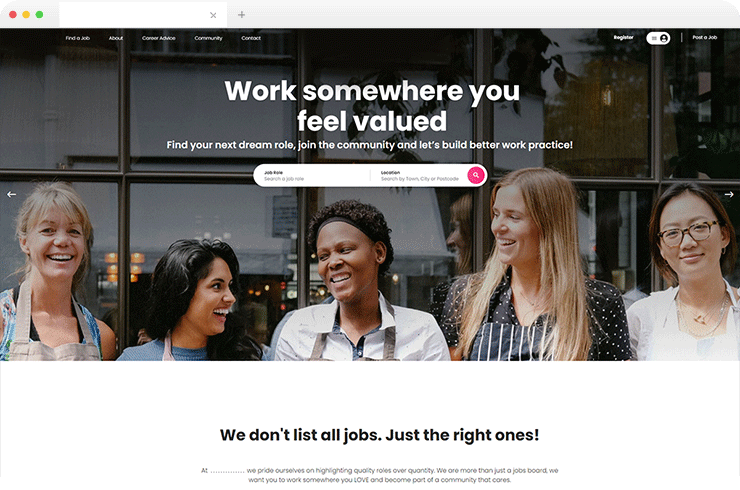Focus the Location search field
Viewport: 740px width, 490px height.
coord(420,176)
